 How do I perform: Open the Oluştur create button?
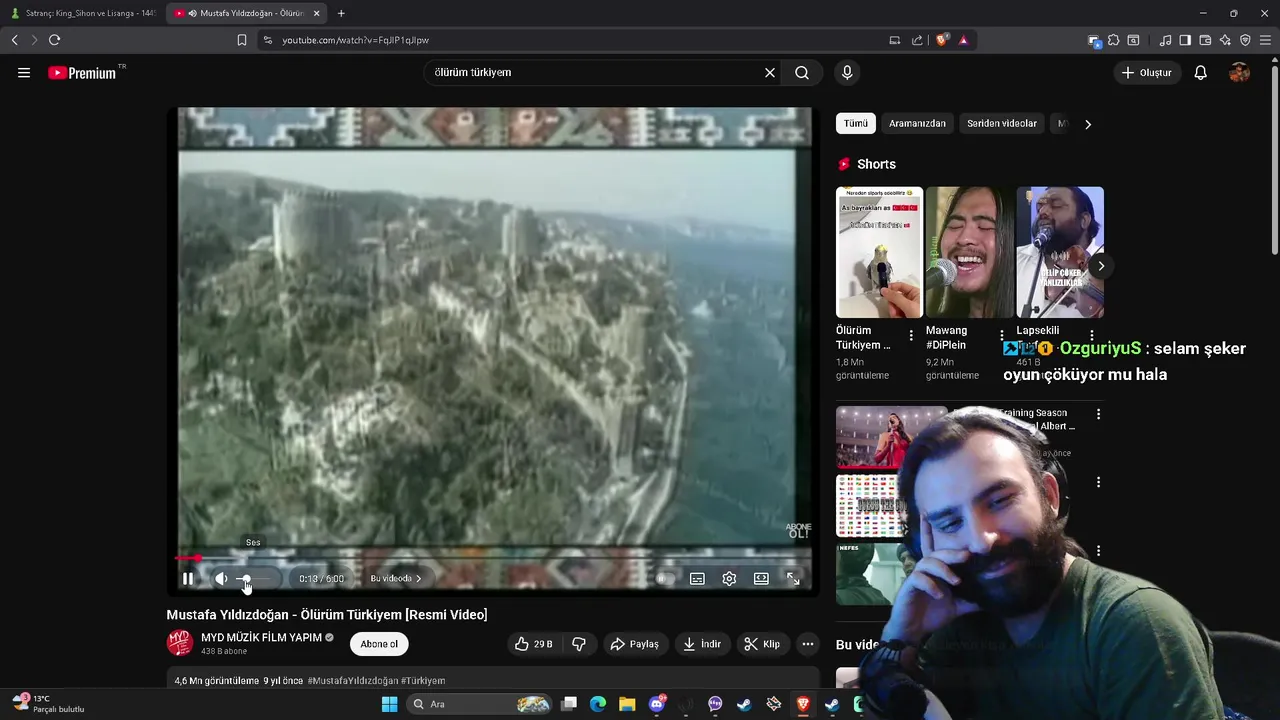[1146, 72]
